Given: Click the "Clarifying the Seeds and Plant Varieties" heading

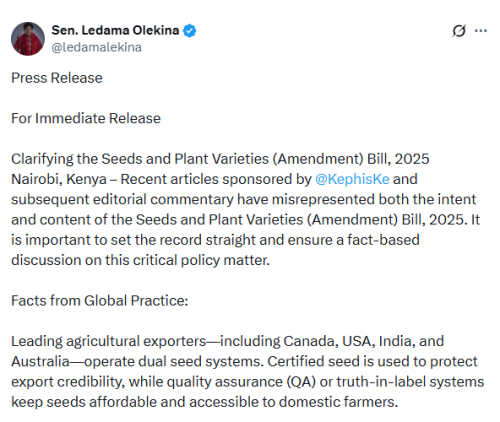Looking at the screenshot, I should (220, 159).
